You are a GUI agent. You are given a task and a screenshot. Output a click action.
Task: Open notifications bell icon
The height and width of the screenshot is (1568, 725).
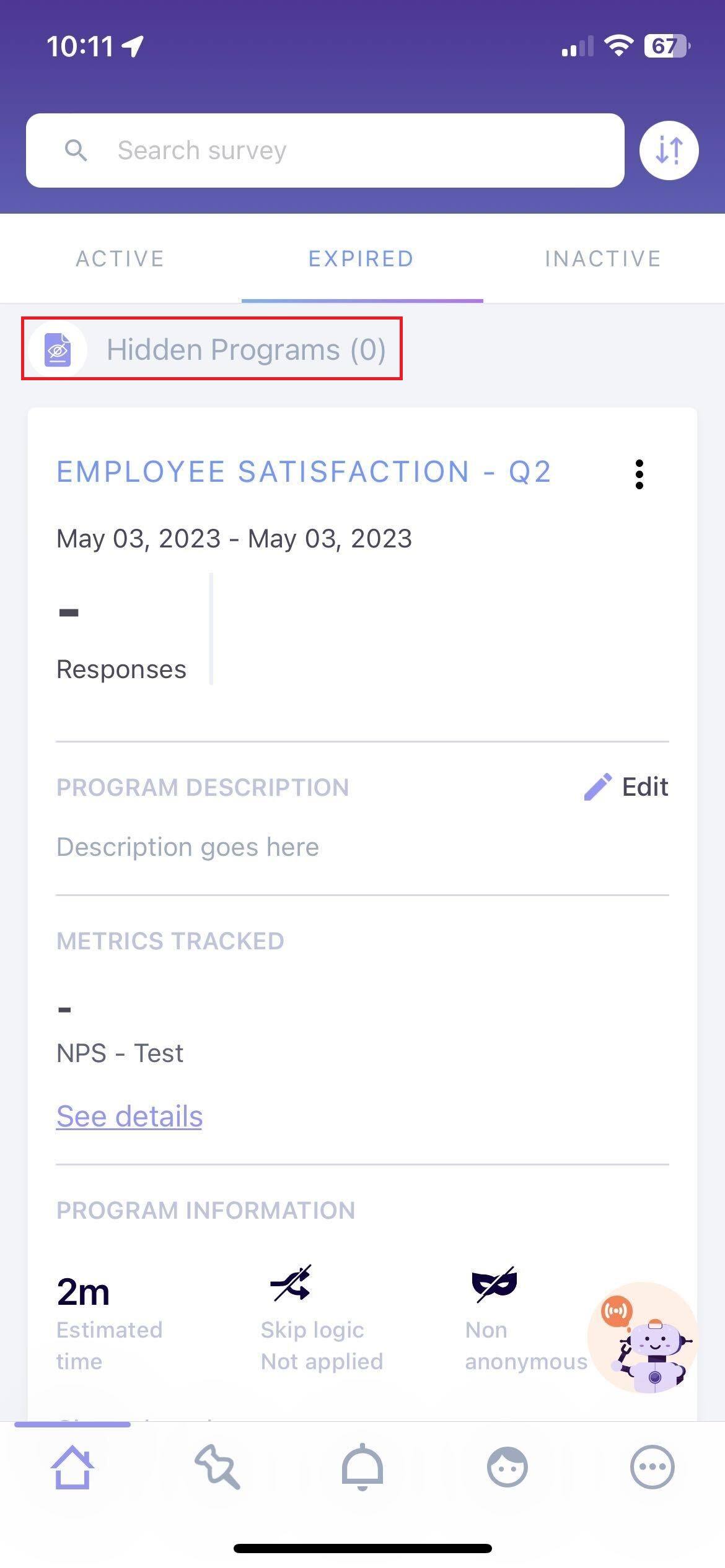click(362, 1466)
